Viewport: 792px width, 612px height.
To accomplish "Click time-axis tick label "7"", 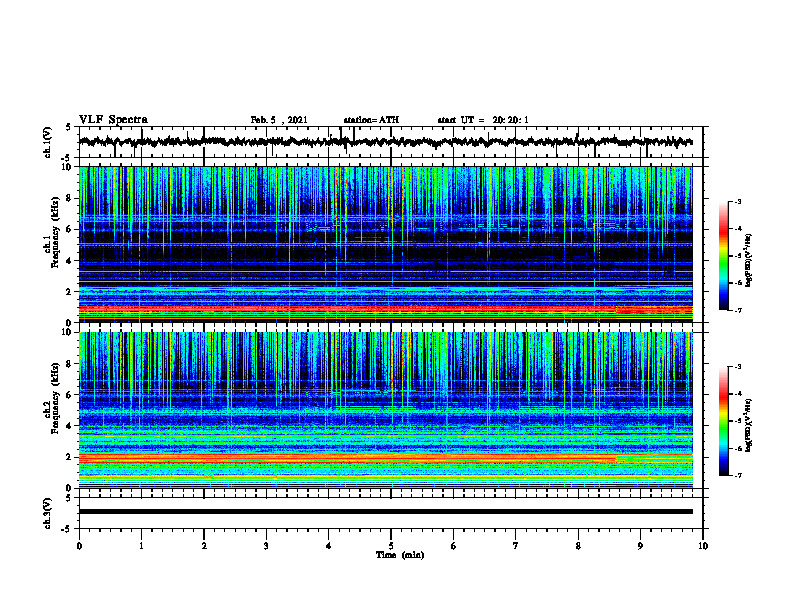I will coord(516,546).
